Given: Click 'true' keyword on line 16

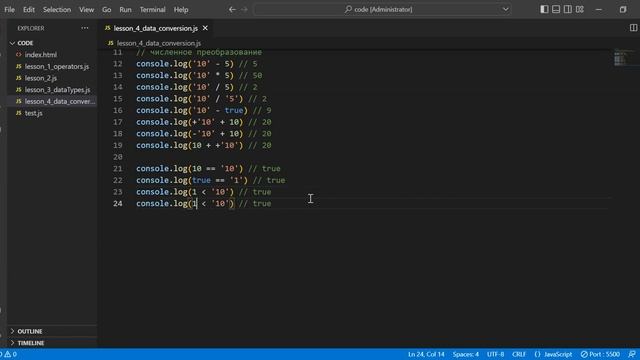Looking at the screenshot, I should pos(233,110).
